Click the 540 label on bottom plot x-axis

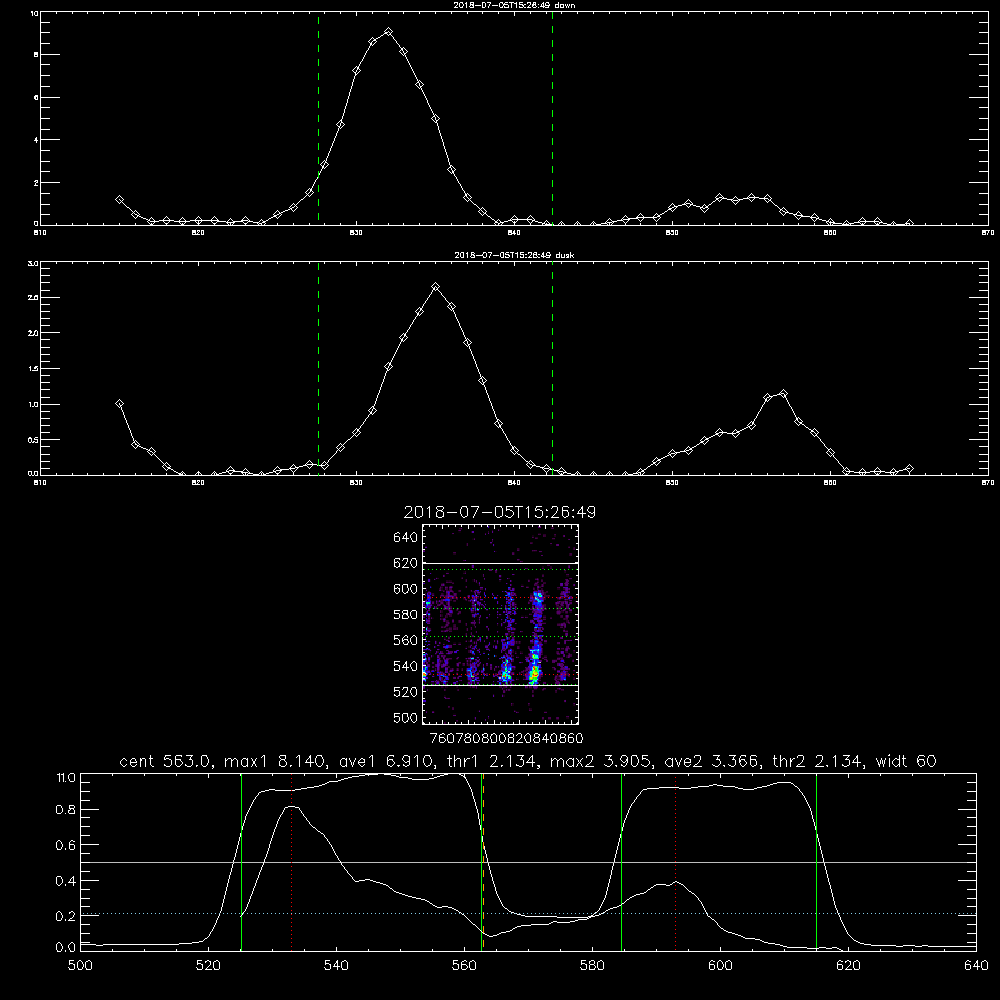(336, 966)
